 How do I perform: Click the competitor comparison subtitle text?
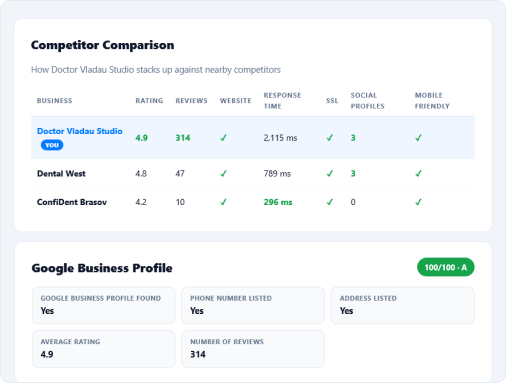tap(156, 70)
